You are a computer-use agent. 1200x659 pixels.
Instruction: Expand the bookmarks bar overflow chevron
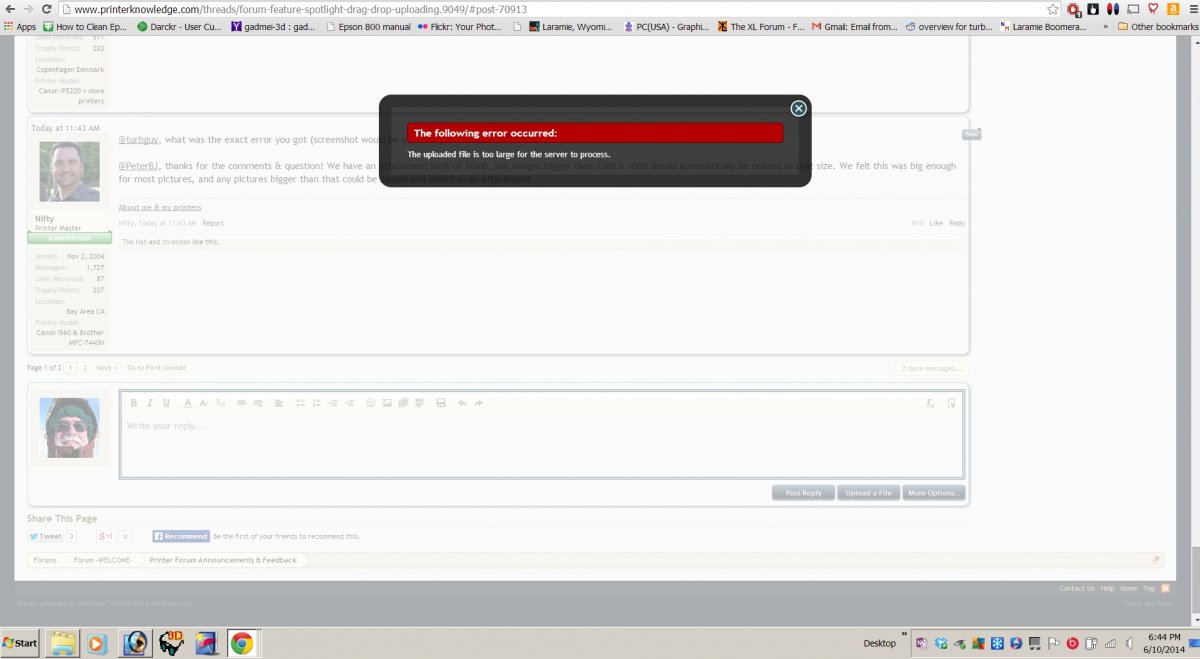[1105, 27]
